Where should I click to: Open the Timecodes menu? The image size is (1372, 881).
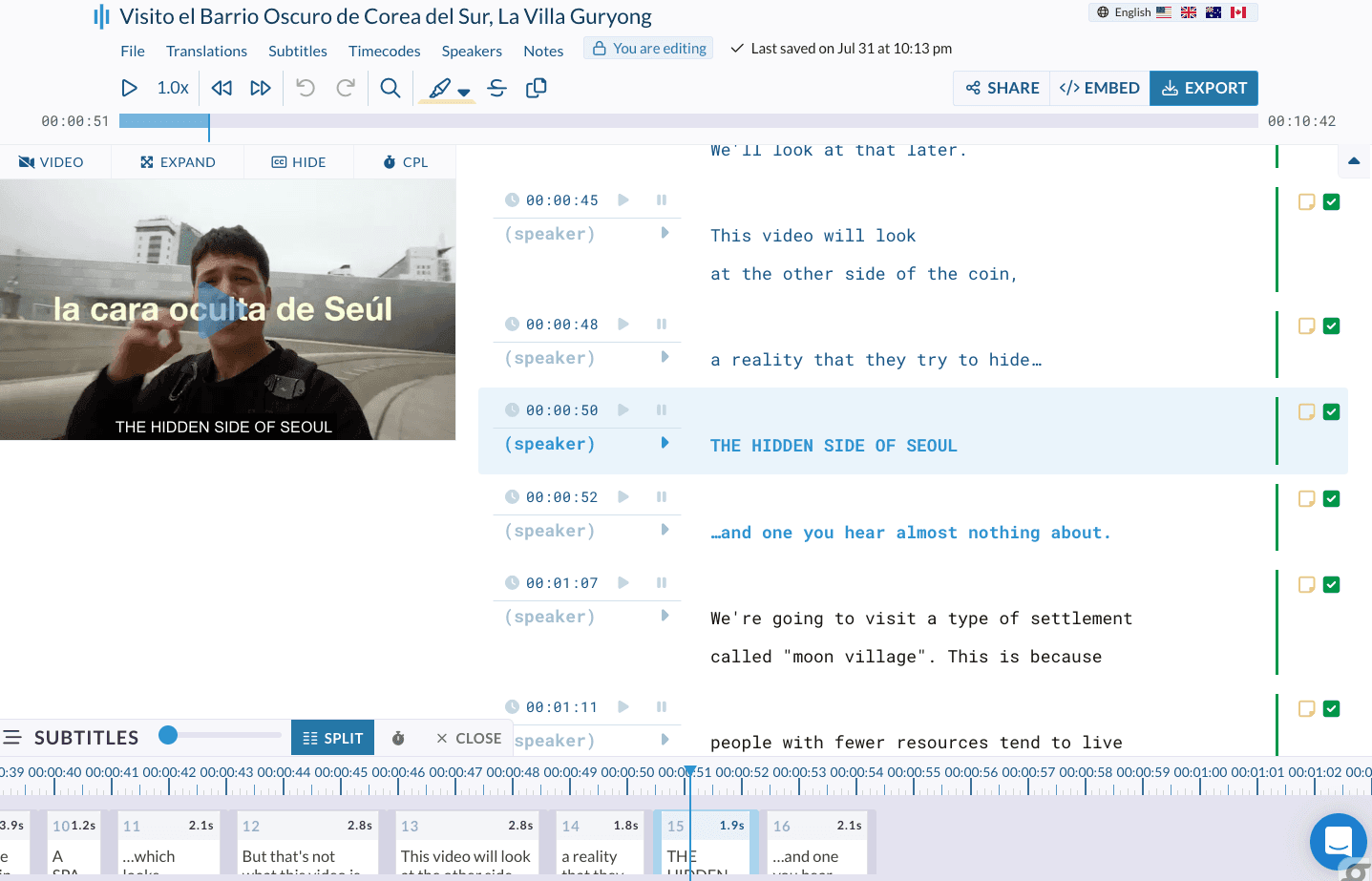click(384, 52)
